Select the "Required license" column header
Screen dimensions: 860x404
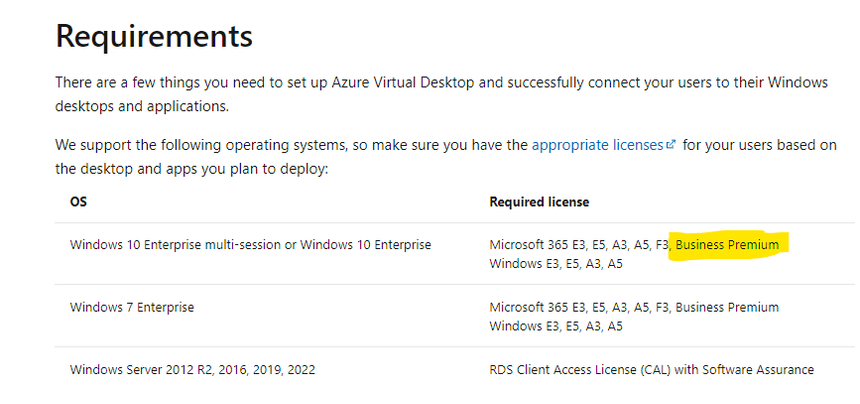pos(539,202)
